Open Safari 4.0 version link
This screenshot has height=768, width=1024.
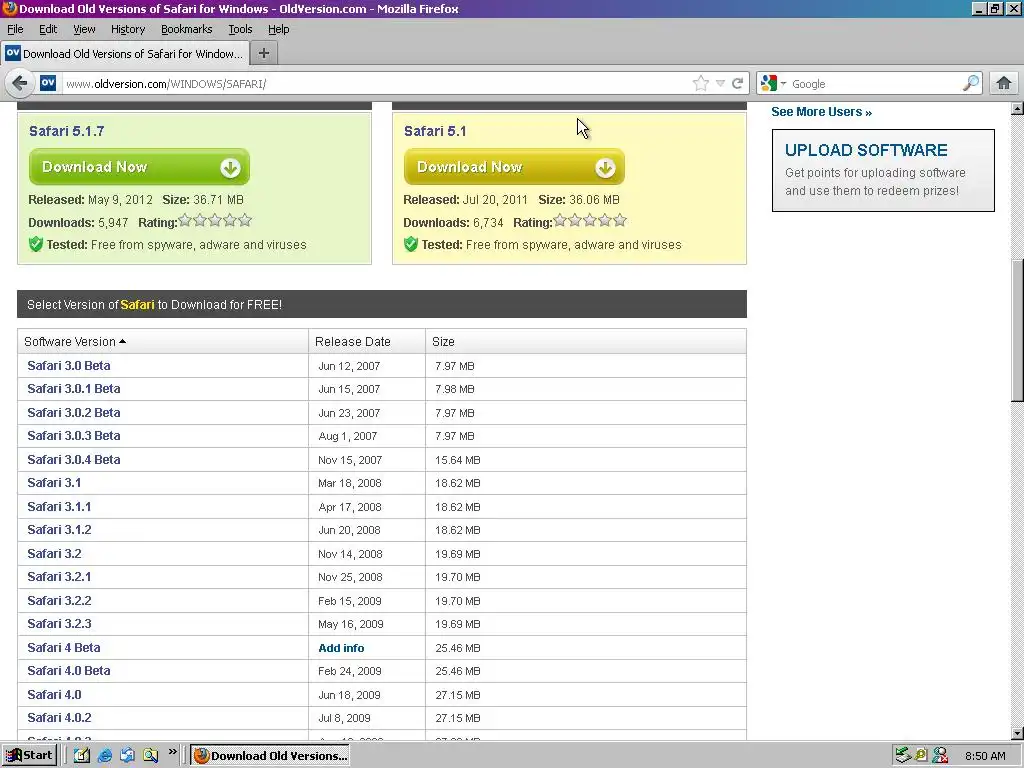click(x=54, y=695)
